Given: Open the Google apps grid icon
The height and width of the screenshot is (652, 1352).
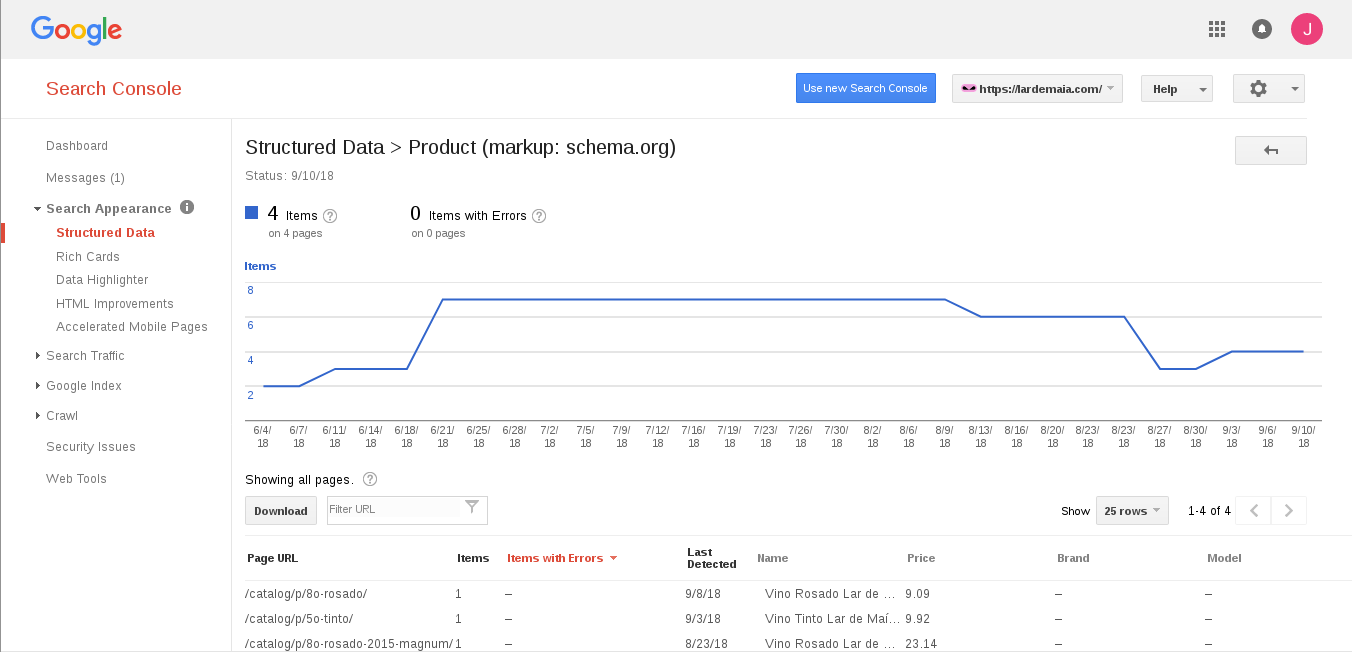Looking at the screenshot, I should click(1217, 29).
